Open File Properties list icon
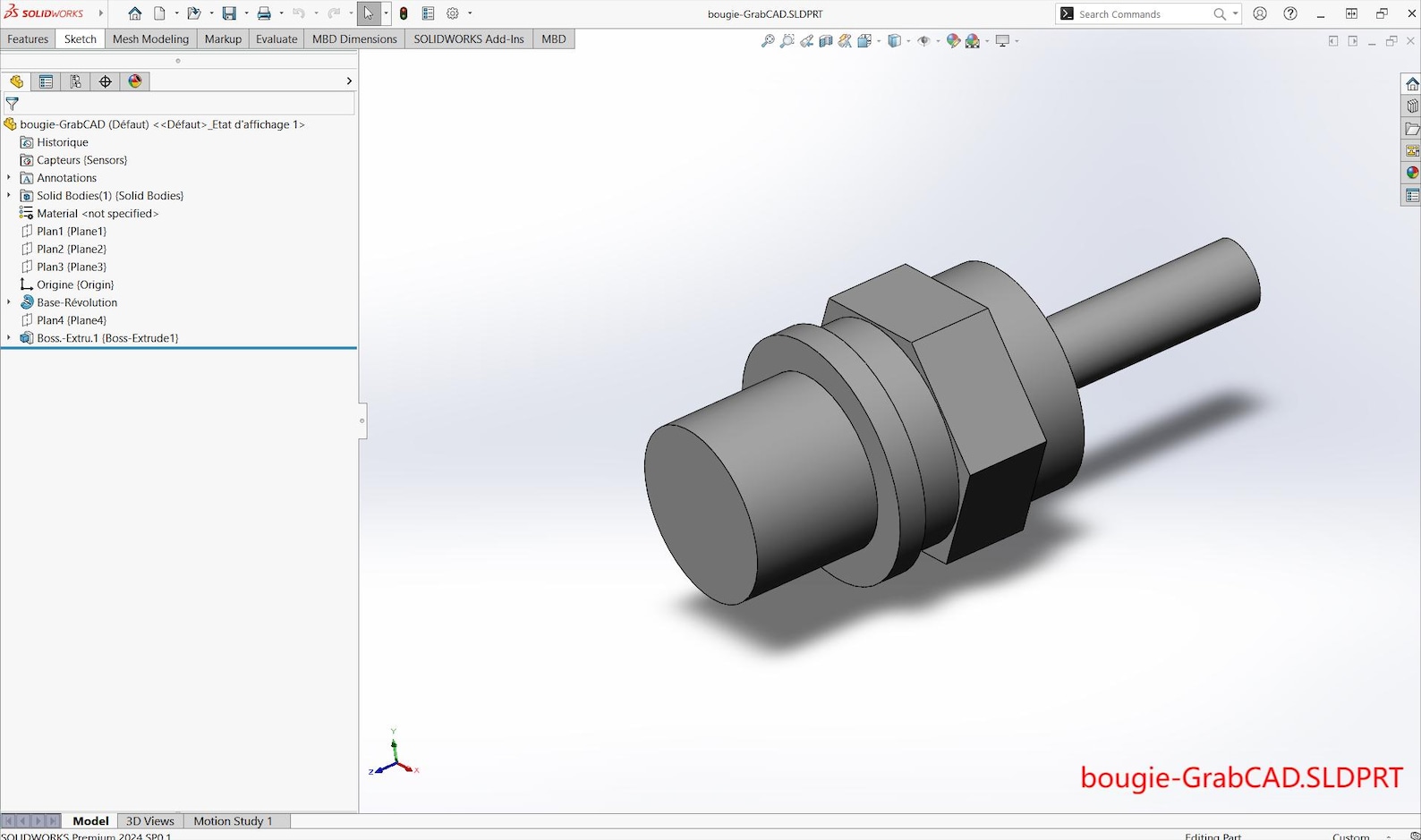 (x=428, y=13)
